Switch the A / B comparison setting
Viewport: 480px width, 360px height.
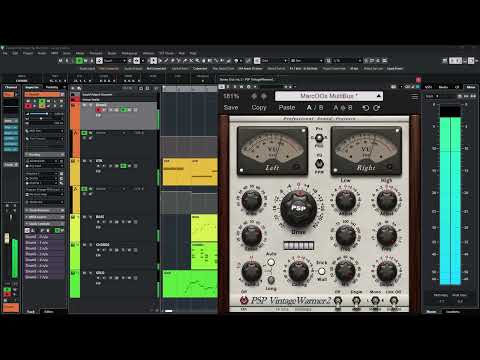click(315, 108)
